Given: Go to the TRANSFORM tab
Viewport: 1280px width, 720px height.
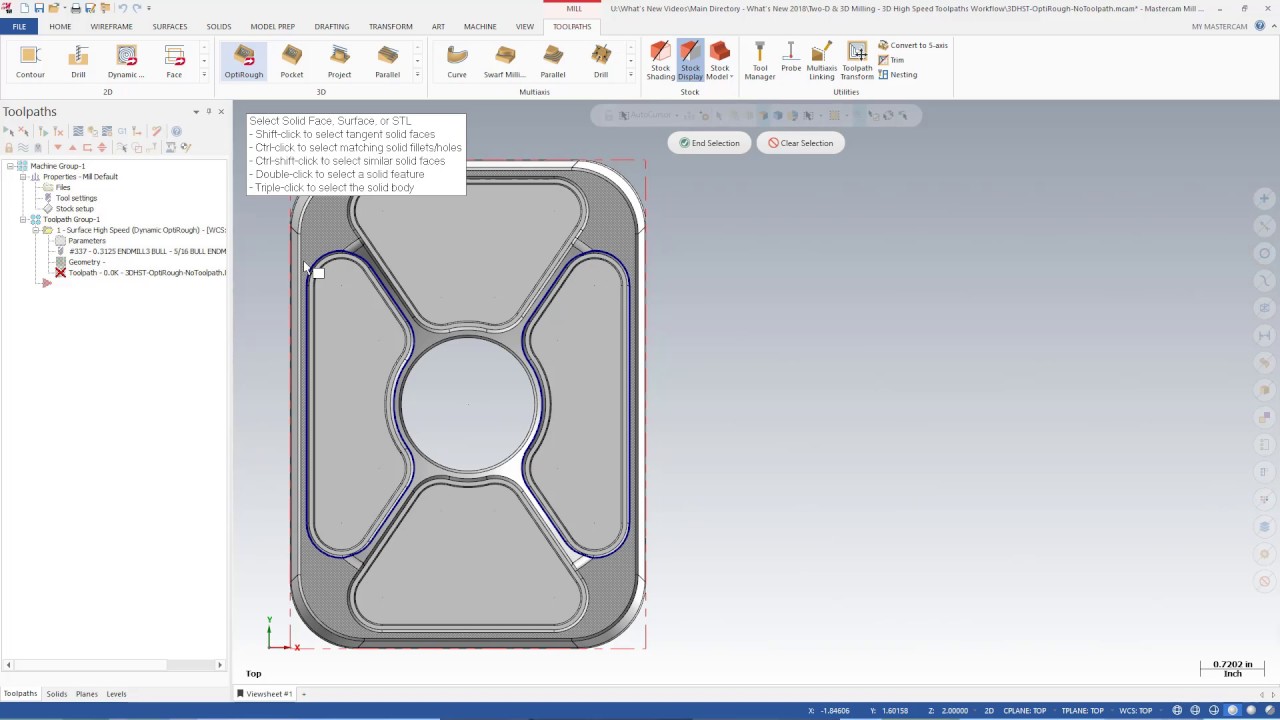Looking at the screenshot, I should [390, 26].
